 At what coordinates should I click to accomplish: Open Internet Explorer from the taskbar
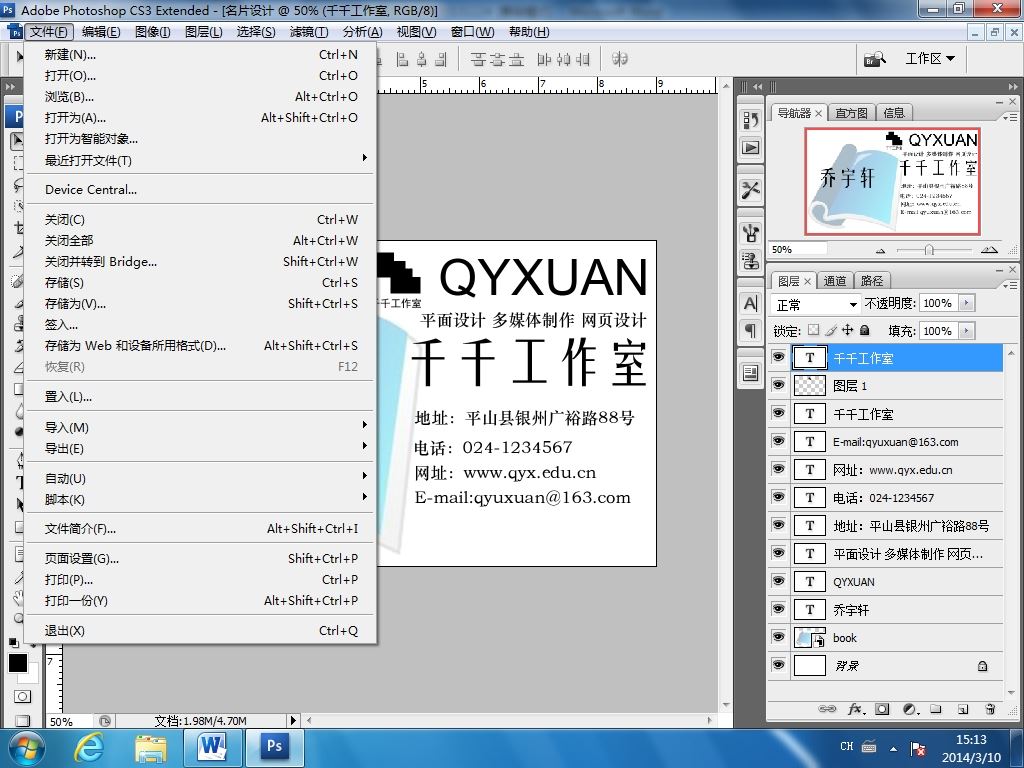pyautogui.click(x=88, y=747)
